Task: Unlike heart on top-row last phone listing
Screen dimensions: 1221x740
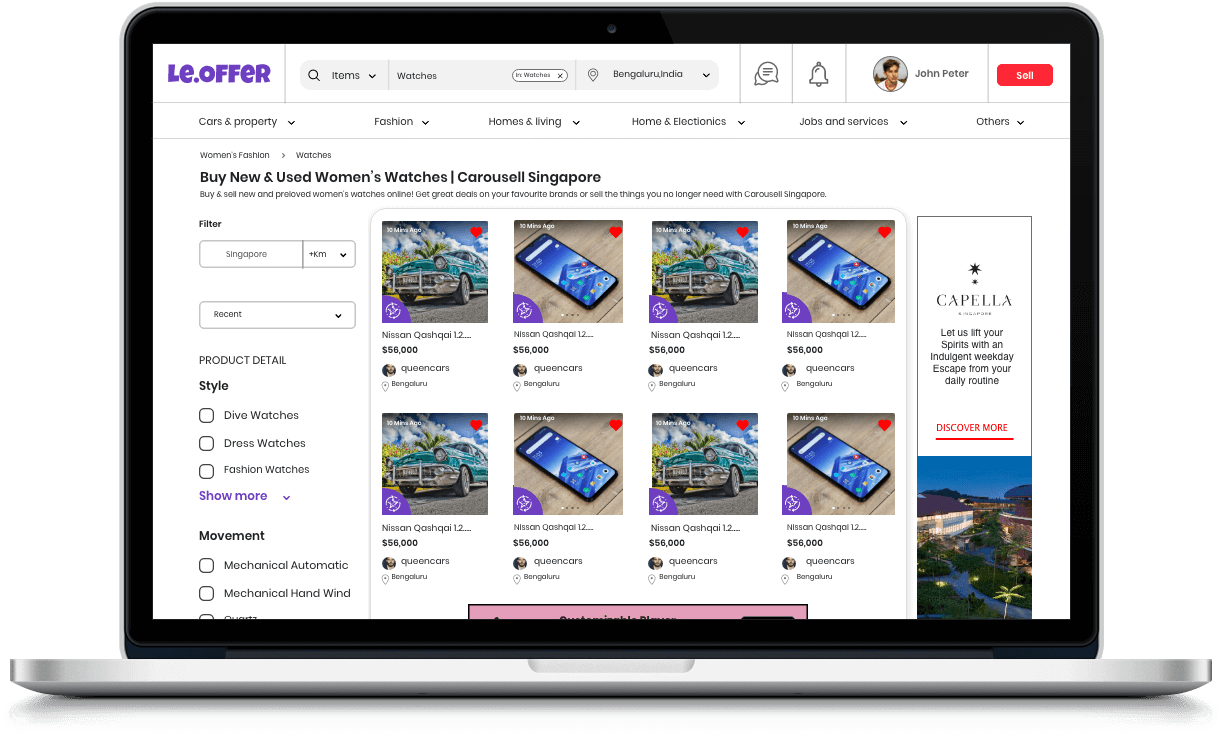Action: [x=884, y=232]
